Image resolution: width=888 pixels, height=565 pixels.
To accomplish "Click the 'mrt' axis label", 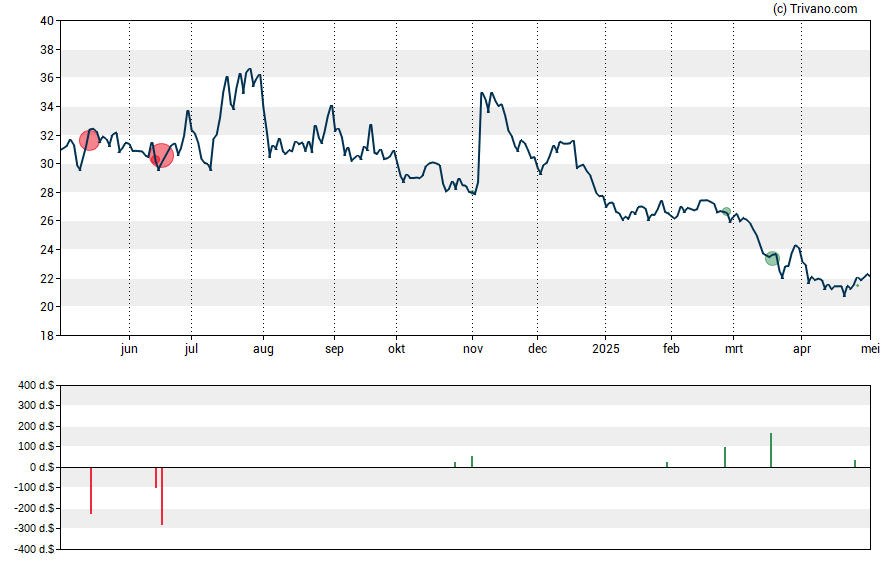I will coord(734,349).
